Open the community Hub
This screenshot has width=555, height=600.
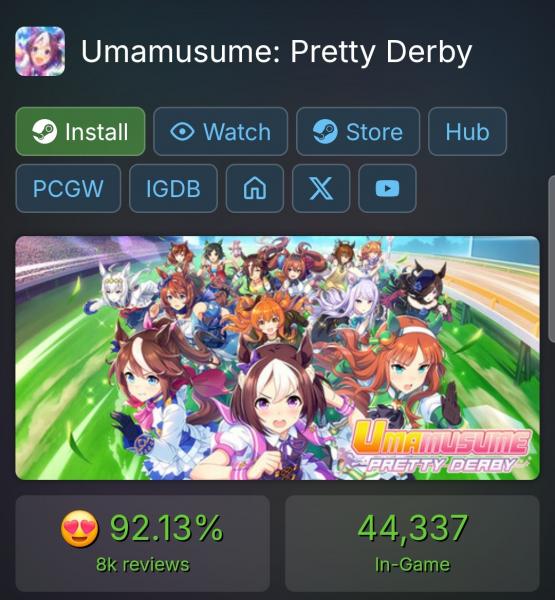pos(467,131)
